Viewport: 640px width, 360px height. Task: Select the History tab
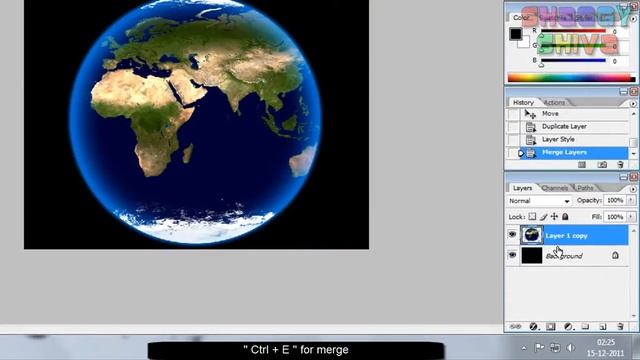(x=523, y=102)
